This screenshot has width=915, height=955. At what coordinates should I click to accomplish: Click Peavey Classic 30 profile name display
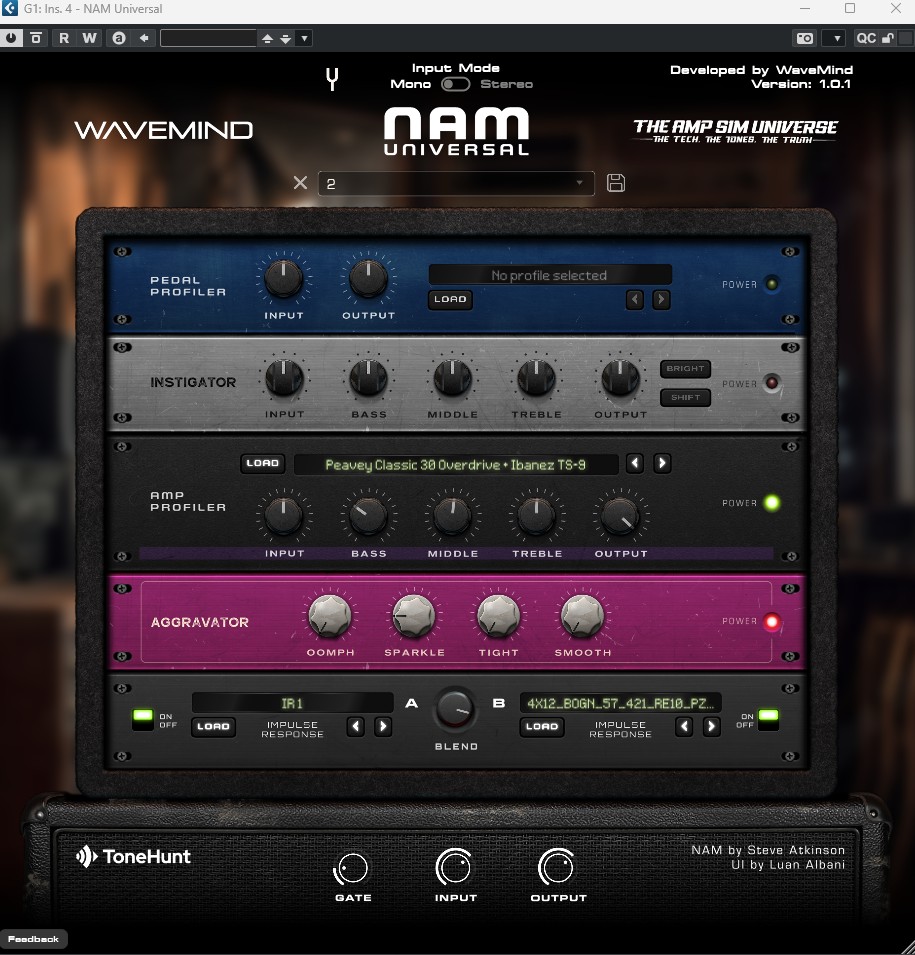click(456, 465)
